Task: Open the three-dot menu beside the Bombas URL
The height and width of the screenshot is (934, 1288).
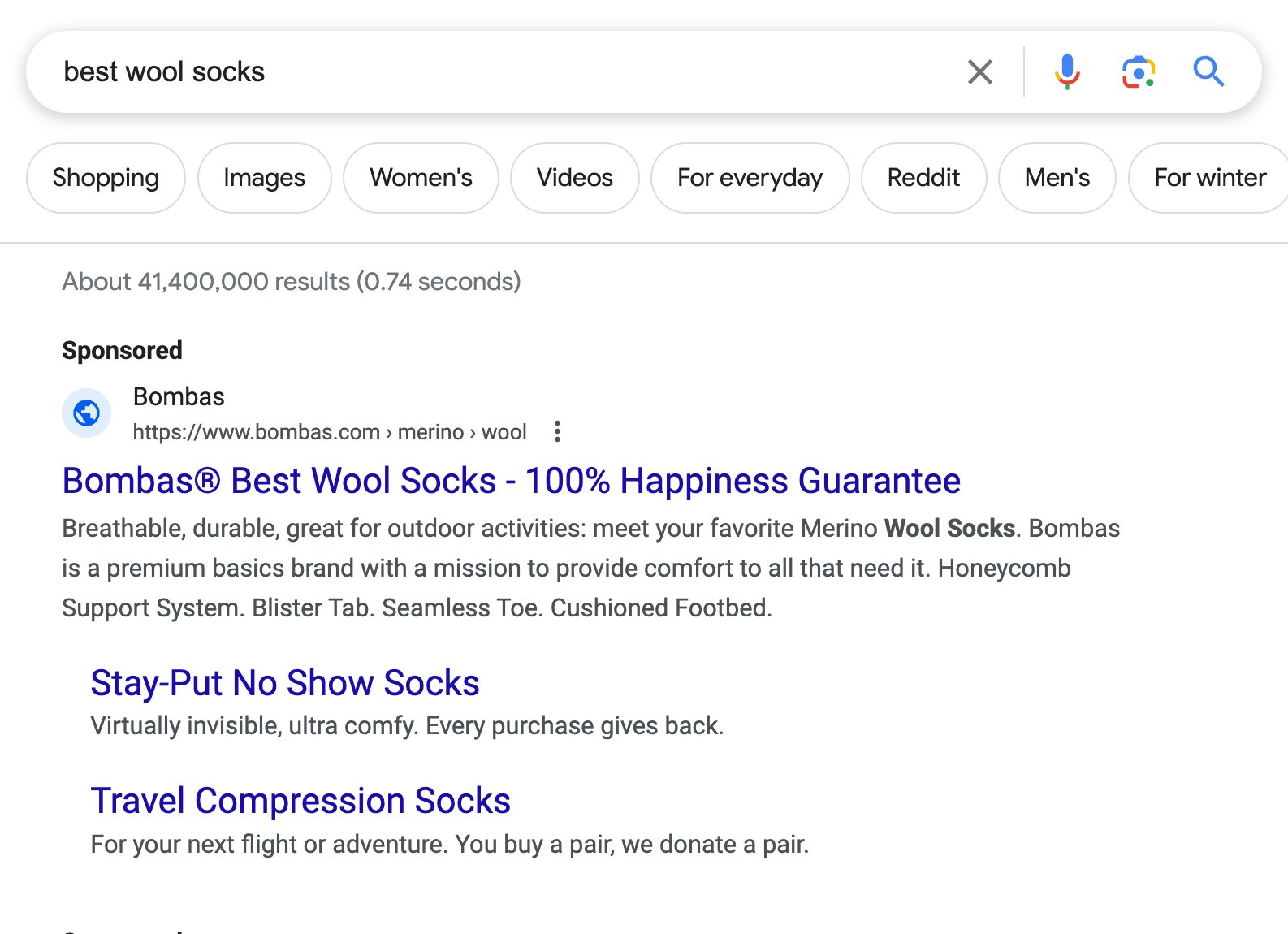Action: point(557,431)
